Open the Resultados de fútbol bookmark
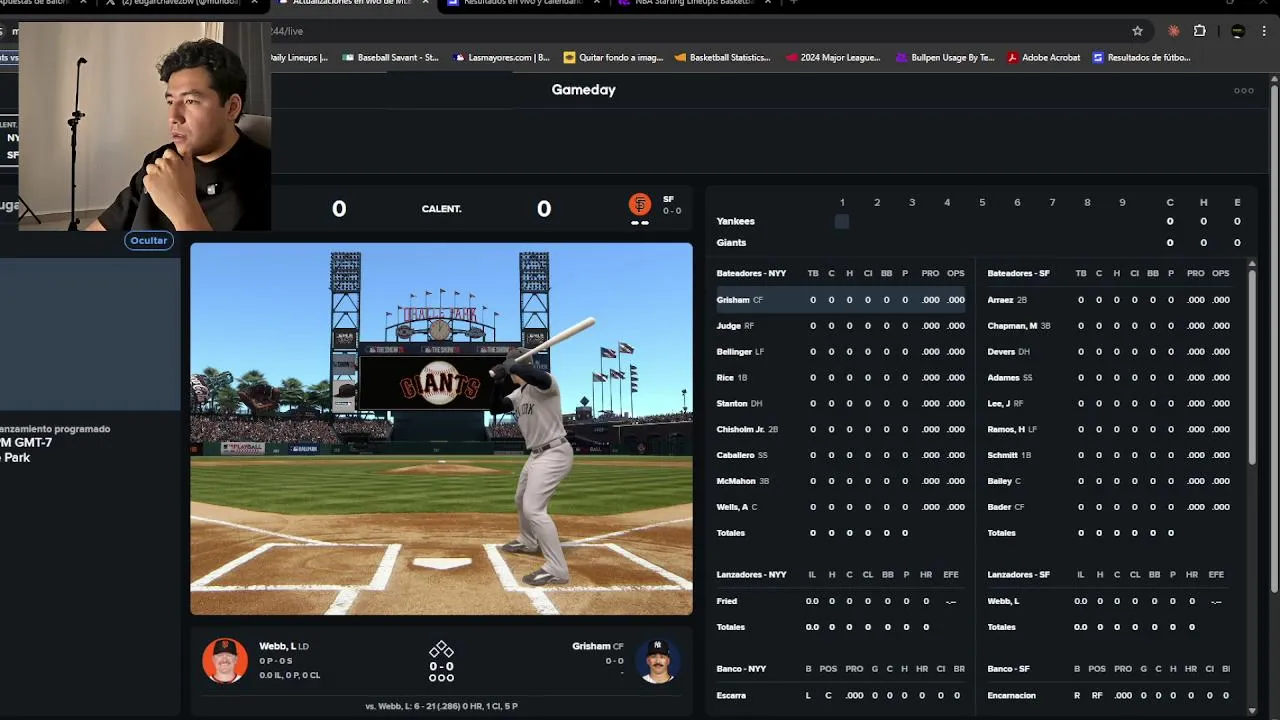1280x720 pixels. (x=1141, y=58)
